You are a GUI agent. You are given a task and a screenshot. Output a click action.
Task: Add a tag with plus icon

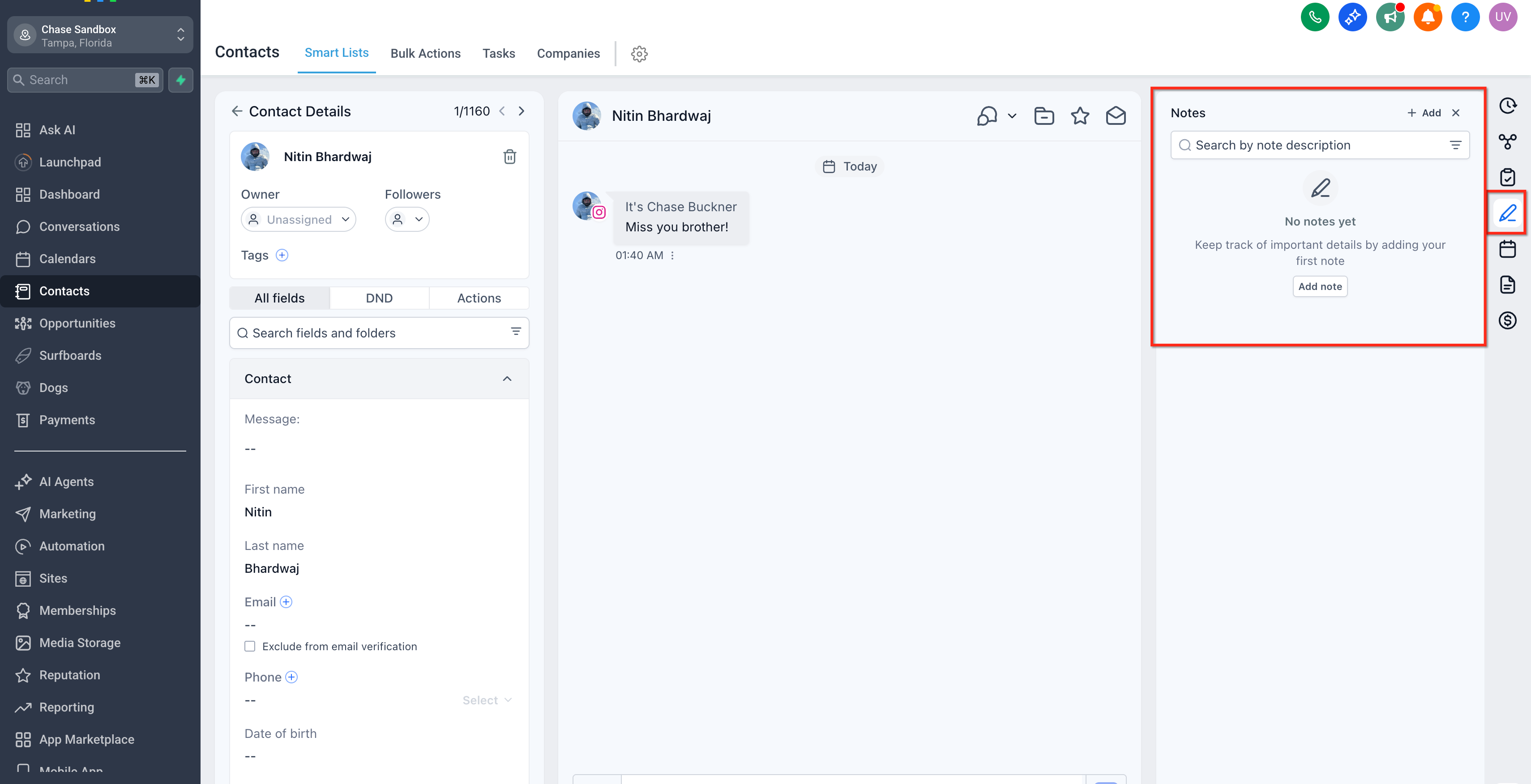click(x=282, y=256)
